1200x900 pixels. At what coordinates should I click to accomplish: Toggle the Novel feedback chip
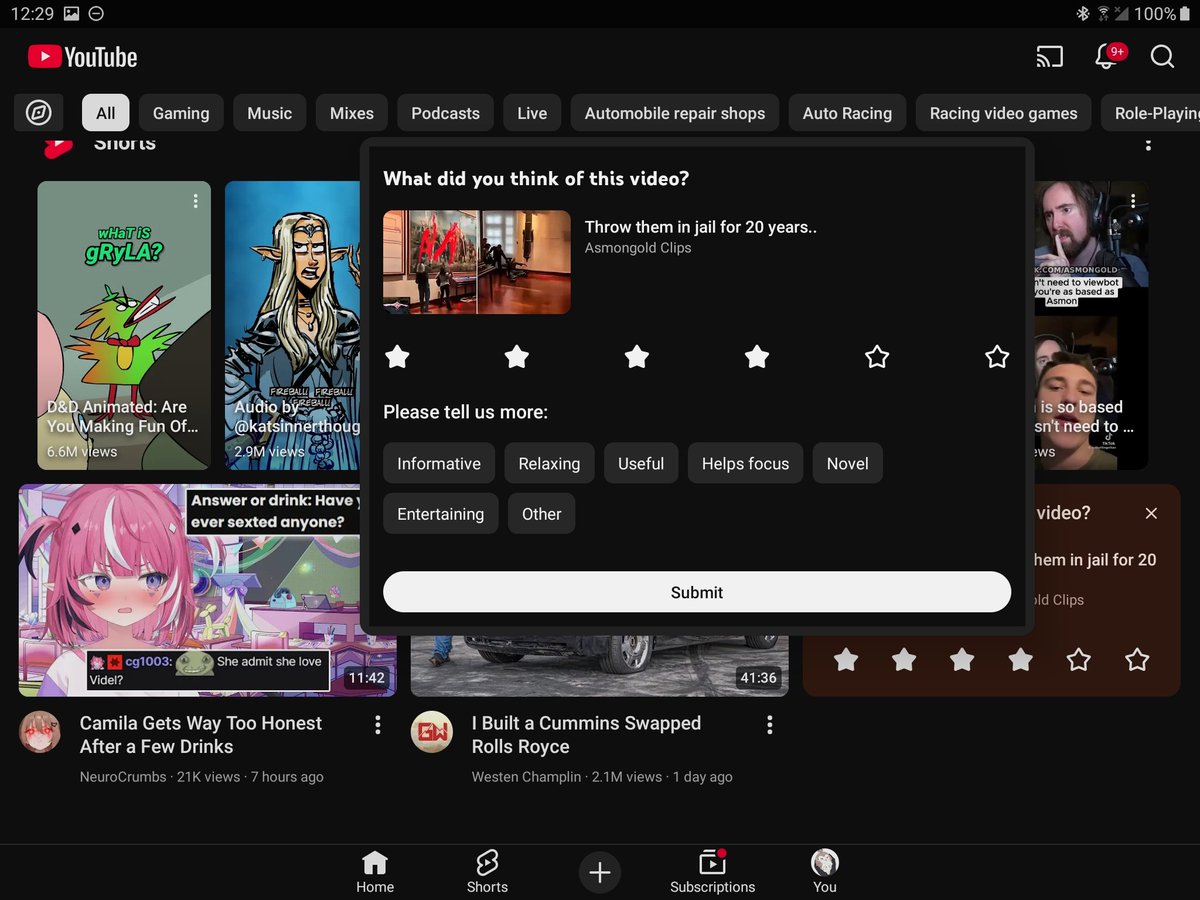click(848, 463)
